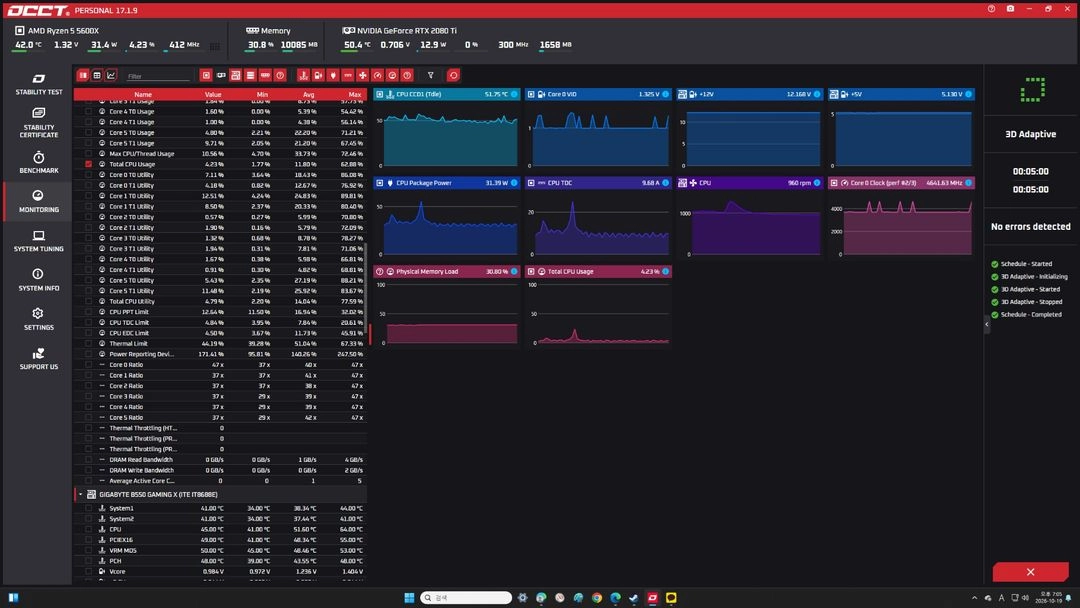Image resolution: width=1080 pixels, height=608 pixels.
Task: Toggle the RAM stick source filter icon
Action: click(x=265, y=75)
